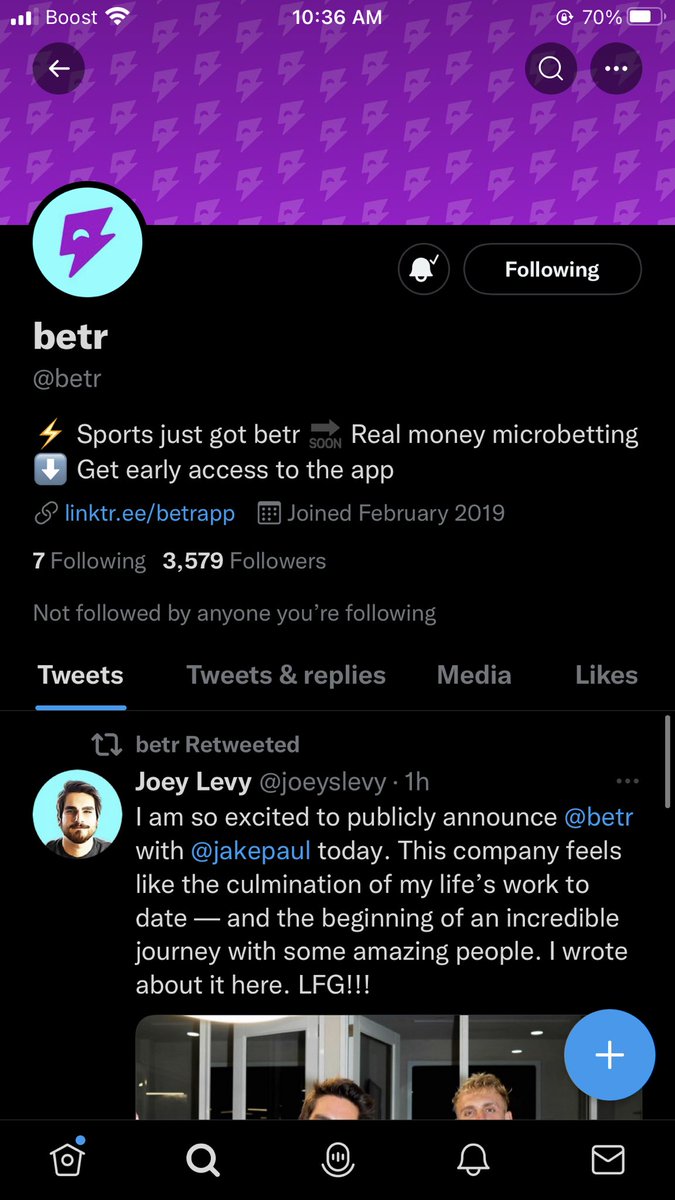Tap the back arrow icon
The image size is (675, 1200).
coord(59,69)
